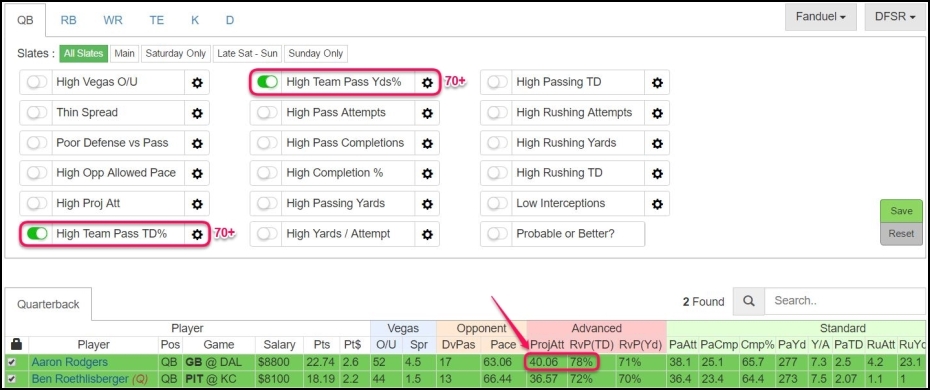Select the Main slate
The height and width of the screenshot is (390, 930).
(x=124, y=53)
